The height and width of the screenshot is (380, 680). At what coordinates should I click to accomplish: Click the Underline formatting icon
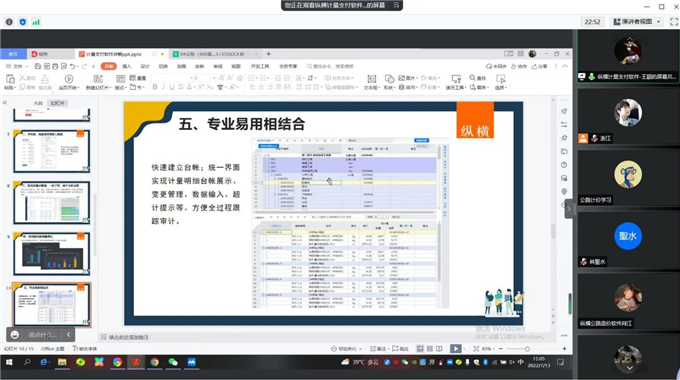(172, 87)
